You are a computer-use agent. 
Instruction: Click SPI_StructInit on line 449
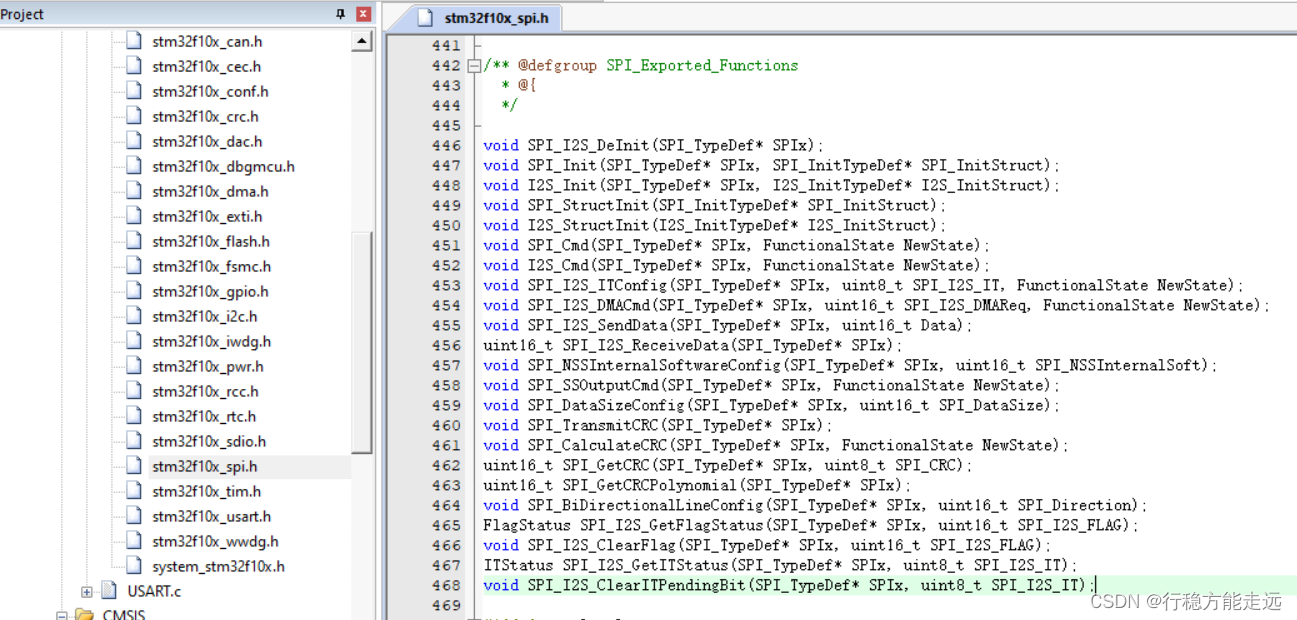coord(588,206)
